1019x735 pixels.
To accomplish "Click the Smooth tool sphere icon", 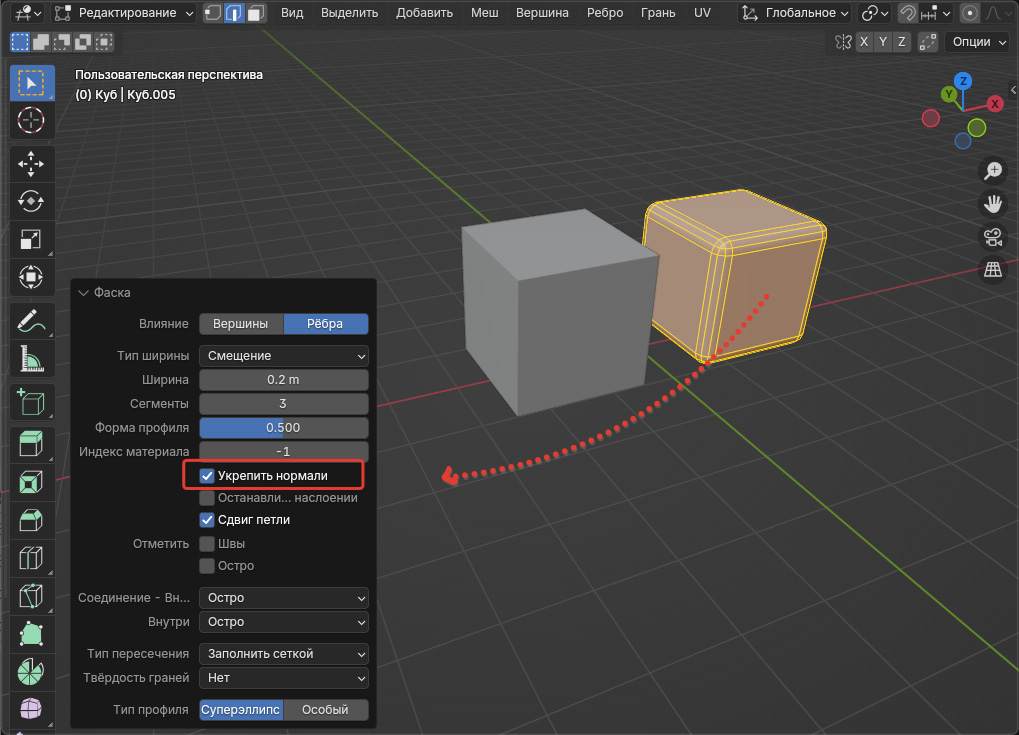I will coord(31,708).
